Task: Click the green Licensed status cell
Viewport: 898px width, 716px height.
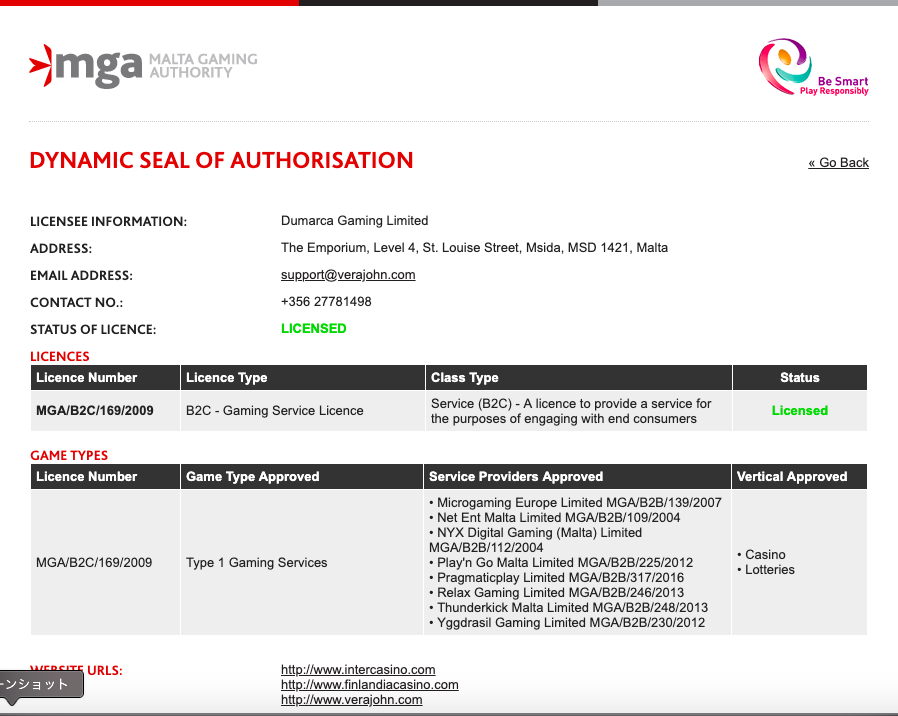Action: click(799, 411)
